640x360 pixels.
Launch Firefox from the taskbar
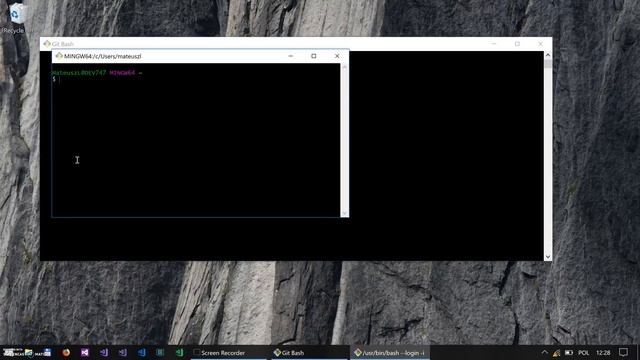pos(66,352)
